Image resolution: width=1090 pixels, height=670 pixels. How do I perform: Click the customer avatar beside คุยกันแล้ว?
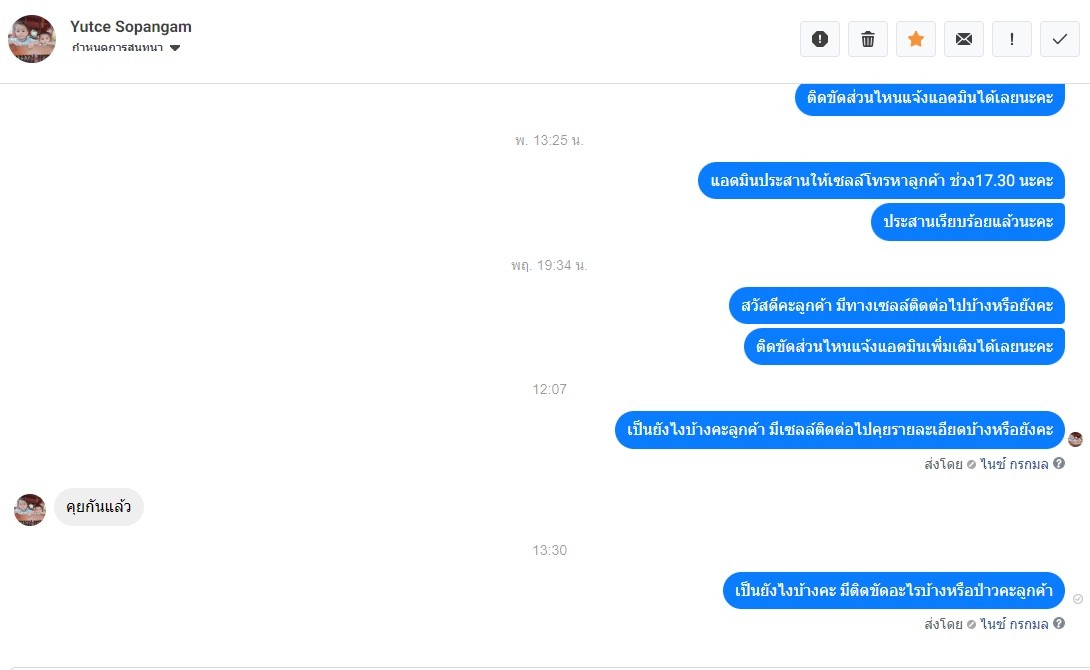coord(30,509)
